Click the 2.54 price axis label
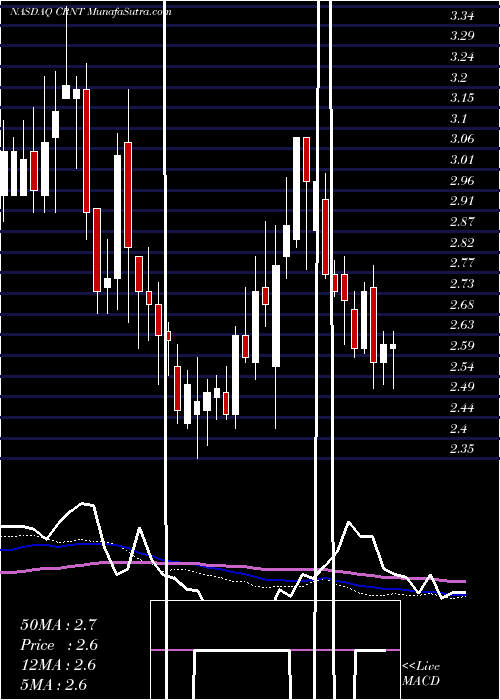Viewport: 500px width, 700px height. tap(462, 367)
